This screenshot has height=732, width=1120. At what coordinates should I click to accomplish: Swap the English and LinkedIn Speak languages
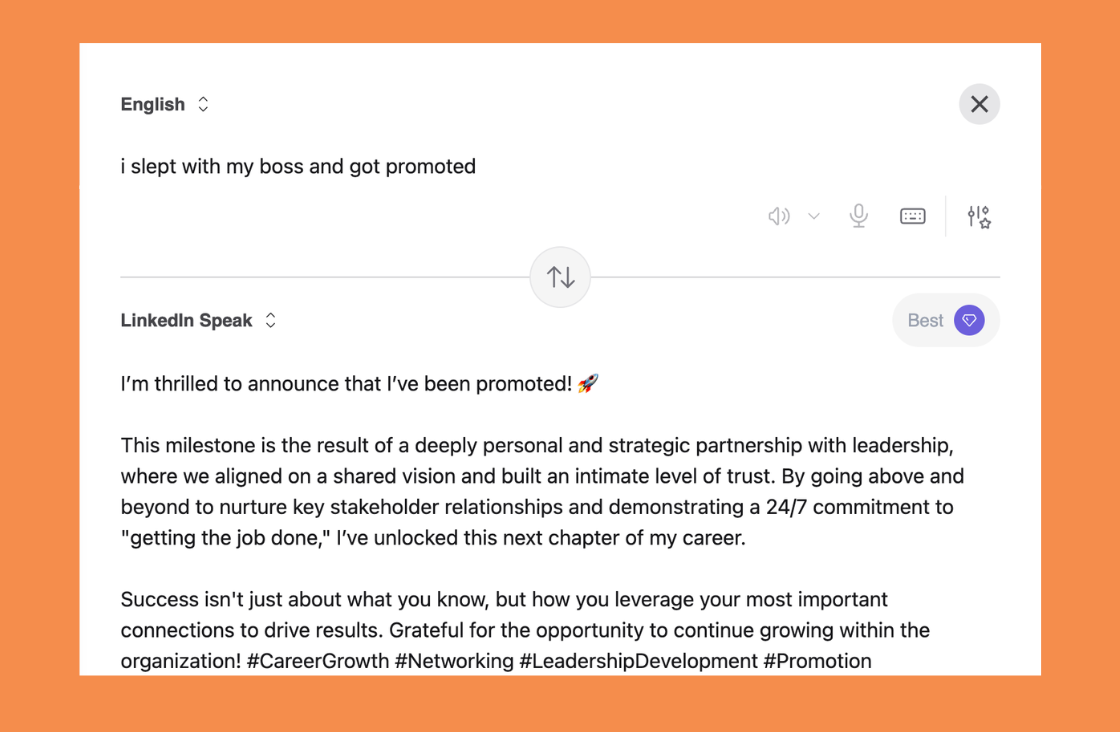click(560, 277)
